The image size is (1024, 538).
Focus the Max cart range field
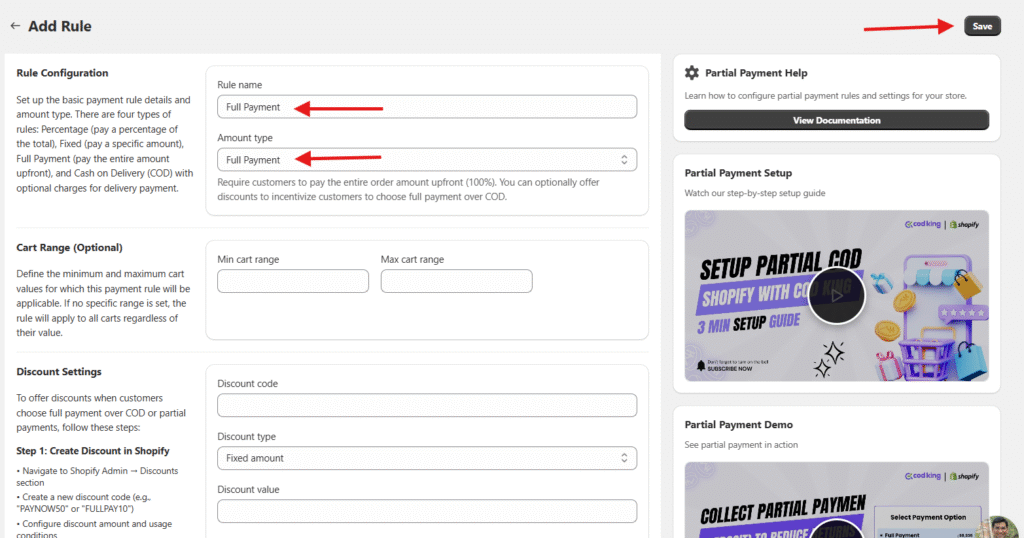tap(456, 281)
